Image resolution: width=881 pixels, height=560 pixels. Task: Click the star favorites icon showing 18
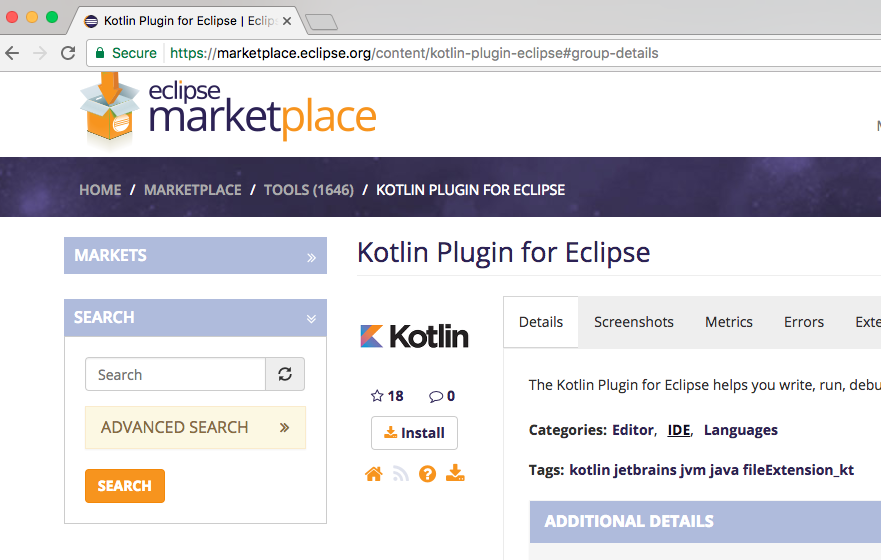coord(377,396)
